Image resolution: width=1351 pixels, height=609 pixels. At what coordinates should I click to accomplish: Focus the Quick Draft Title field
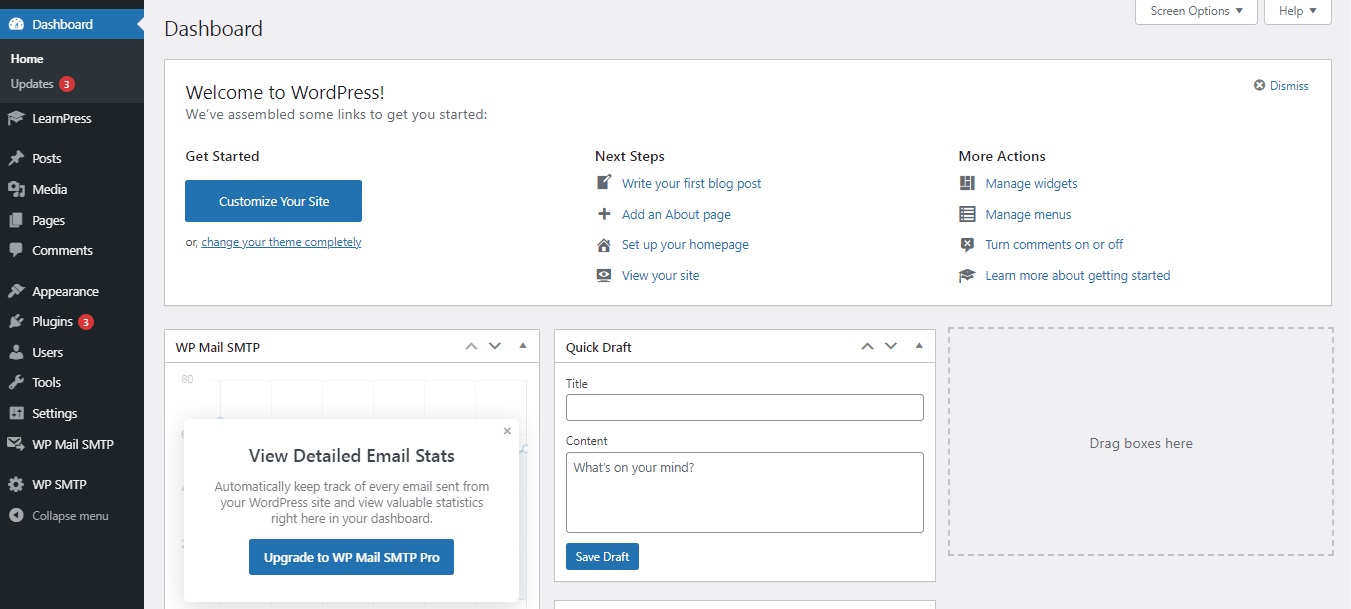coord(744,407)
